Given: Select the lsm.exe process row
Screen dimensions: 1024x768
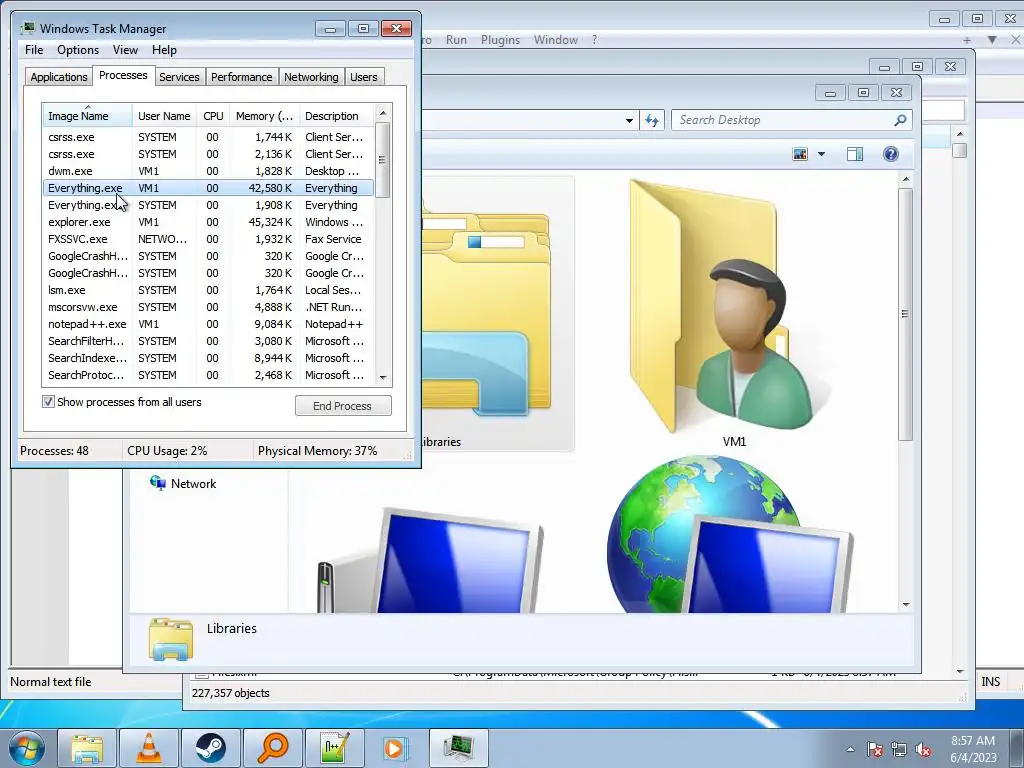Looking at the screenshot, I should tap(208, 290).
